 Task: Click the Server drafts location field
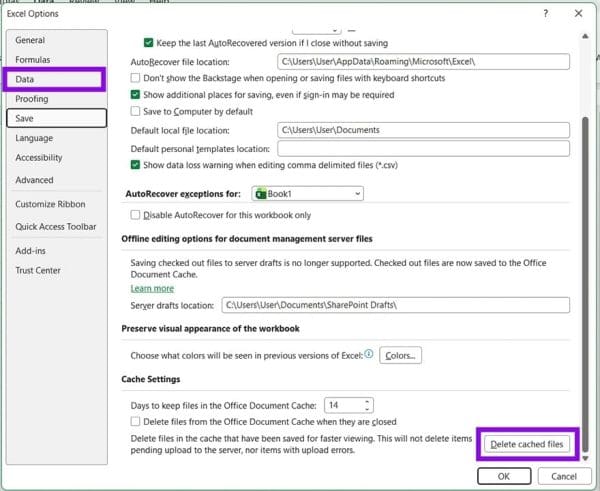click(395, 305)
